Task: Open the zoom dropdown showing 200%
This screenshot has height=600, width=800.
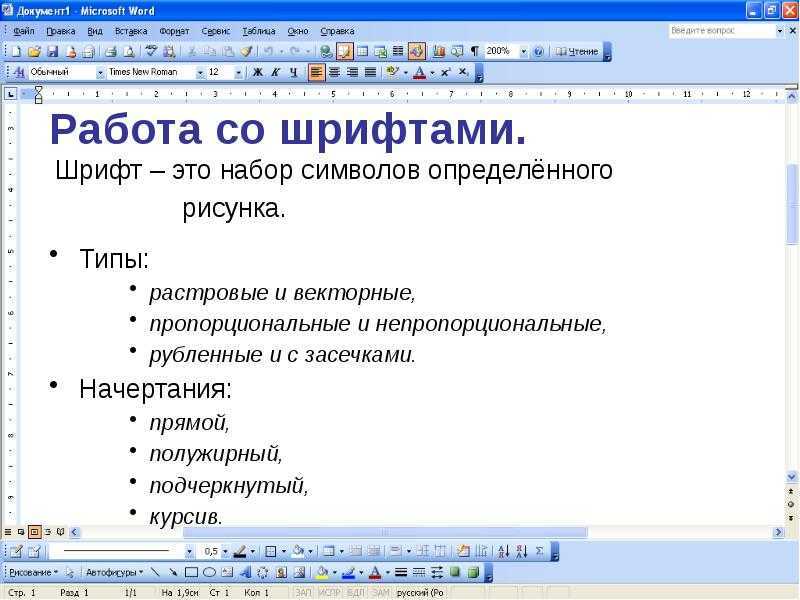Action: [523, 52]
